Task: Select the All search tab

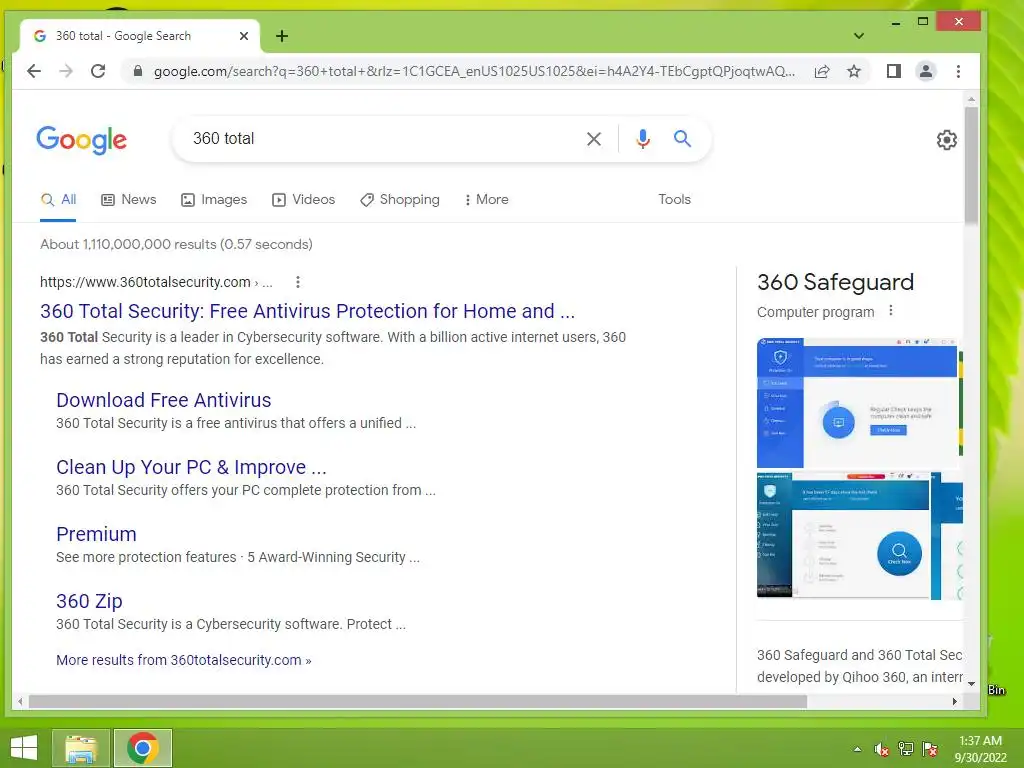Action: (x=58, y=200)
